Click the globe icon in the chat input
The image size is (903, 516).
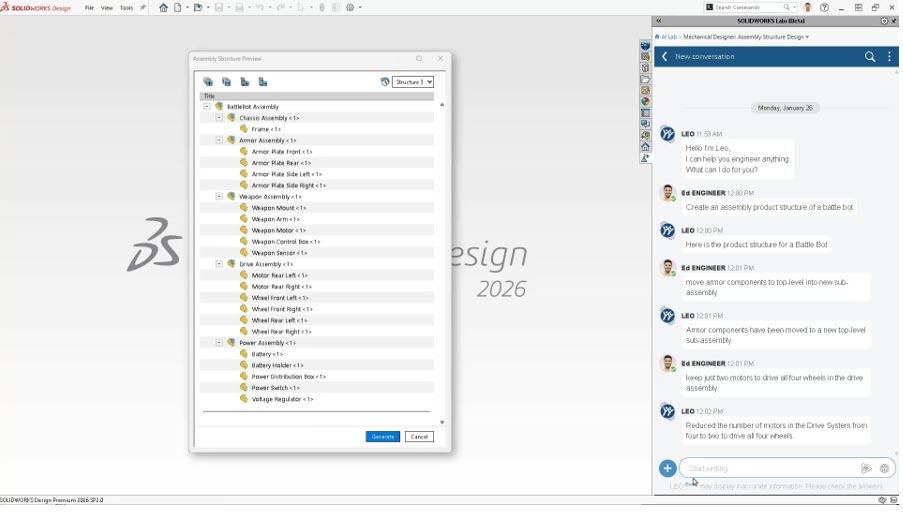click(x=884, y=468)
